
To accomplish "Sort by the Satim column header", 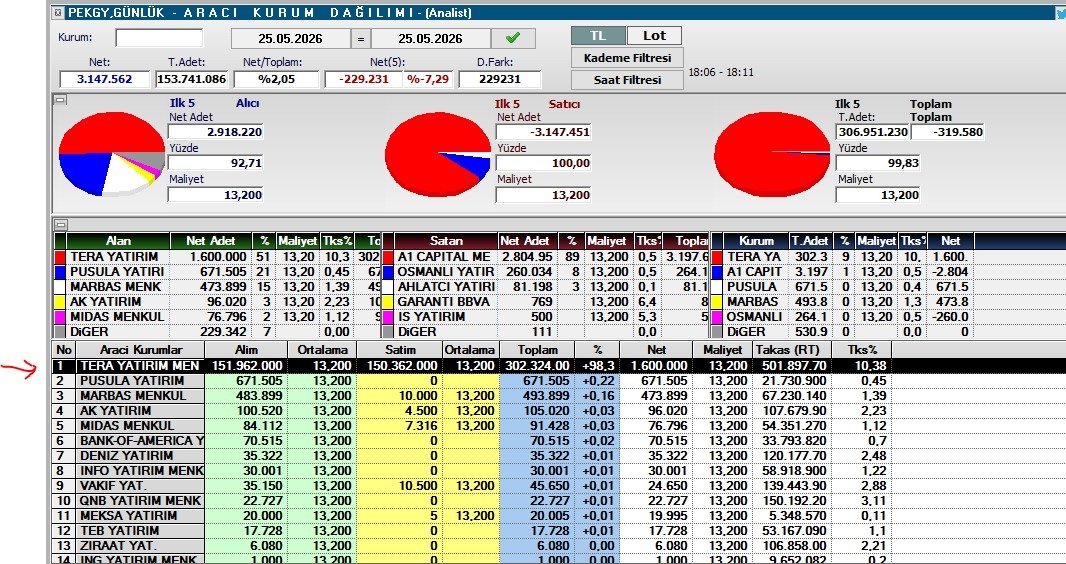I will pyautogui.click(x=398, y=350).
